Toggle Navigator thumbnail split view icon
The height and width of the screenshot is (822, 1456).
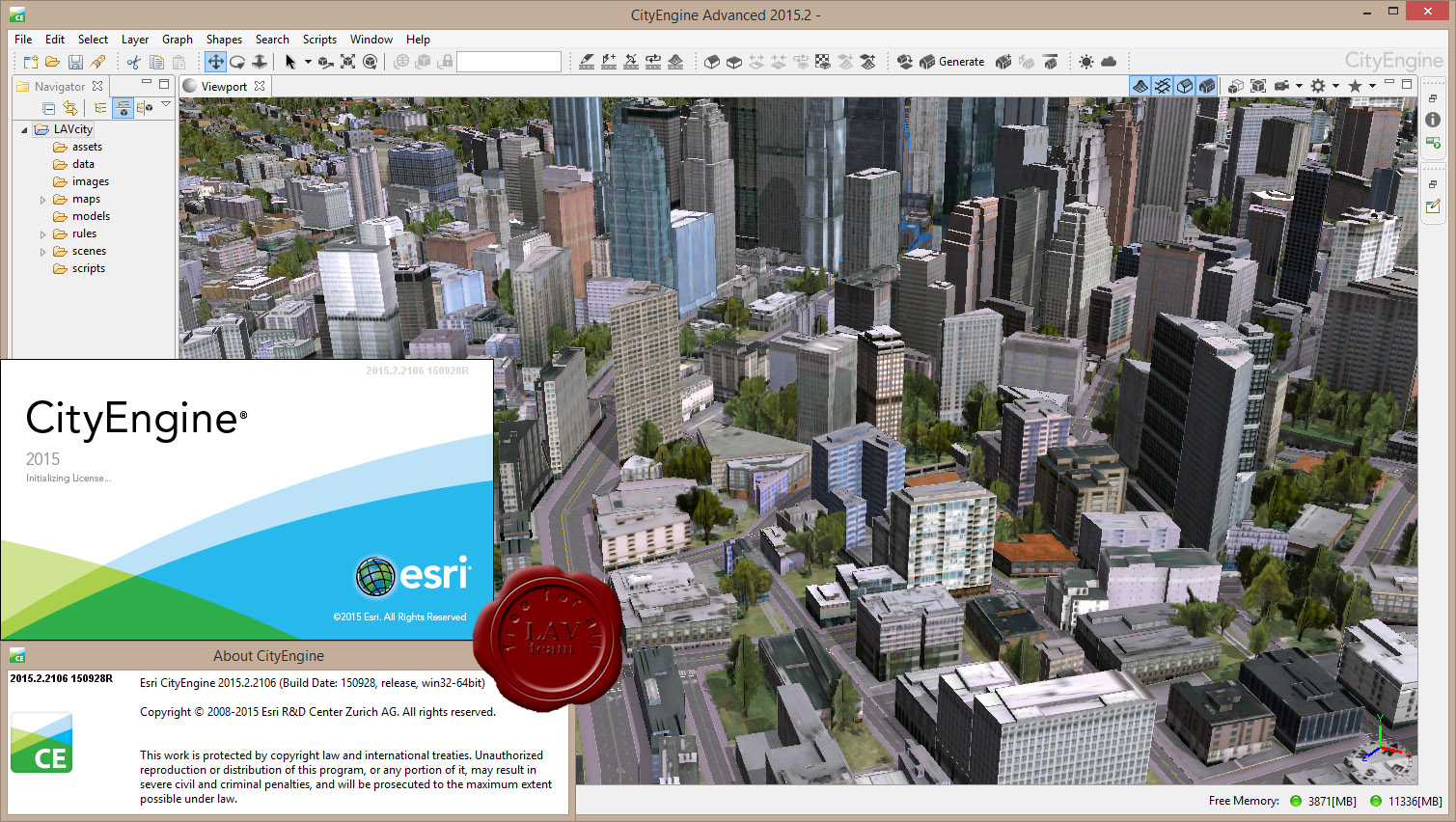pyautogui.click(x=145, y=108)
